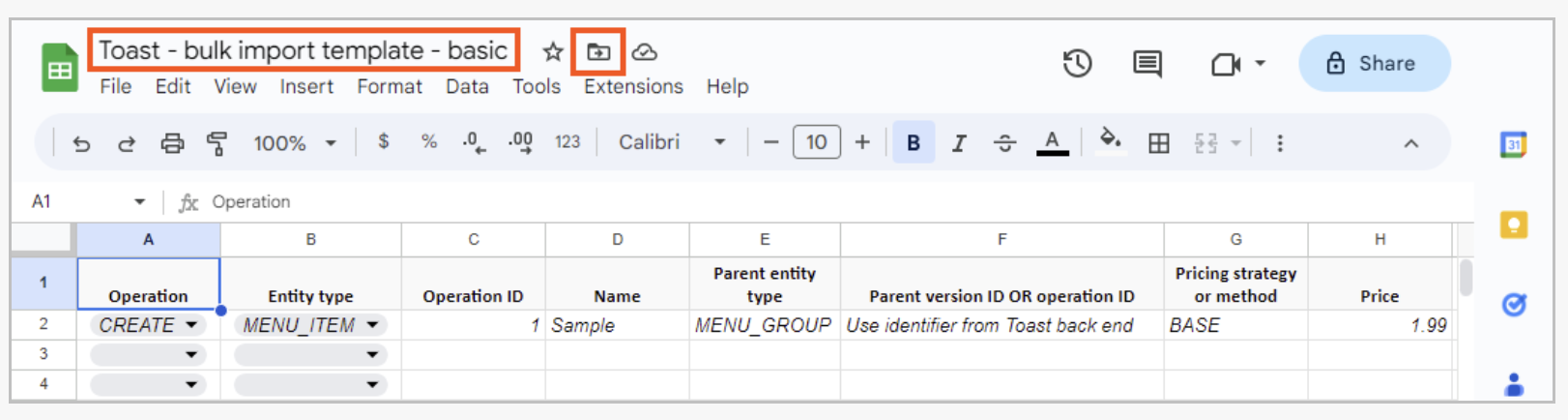Screen dimensions: 1568x420
Task: Click the Share button
Action: [1374, 64]
